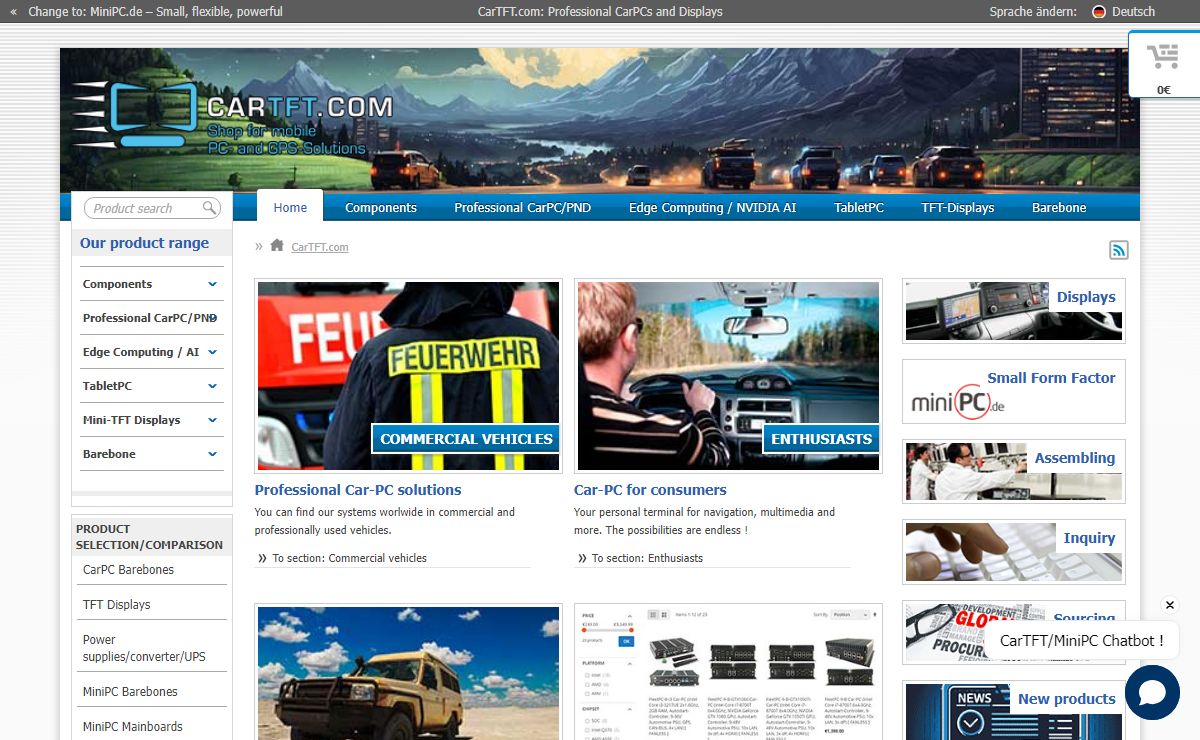Expand the Components sidebar chevron
The image size is (1200, 740).
click(212, 284)
